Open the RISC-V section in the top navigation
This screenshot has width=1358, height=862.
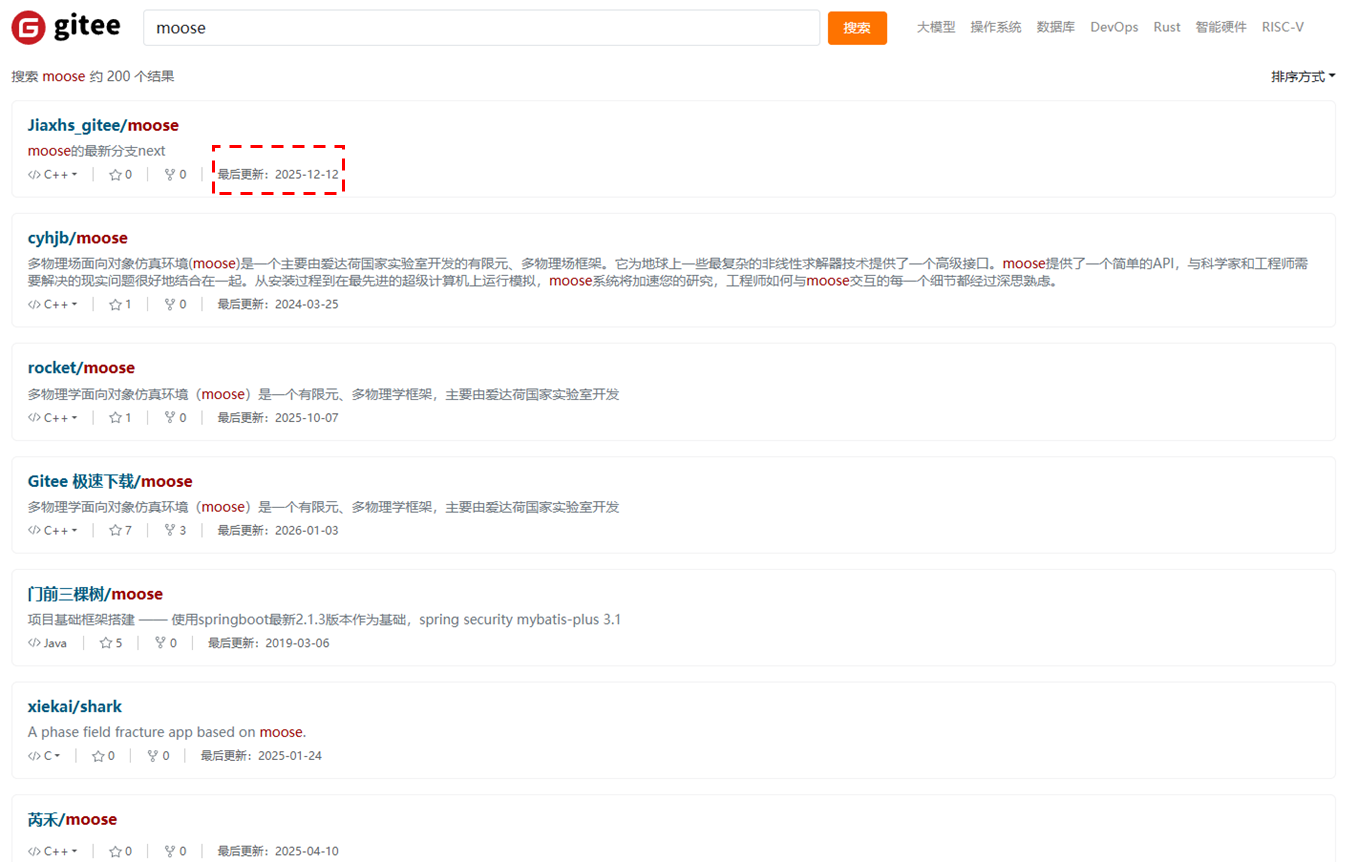coord(1283,27)
